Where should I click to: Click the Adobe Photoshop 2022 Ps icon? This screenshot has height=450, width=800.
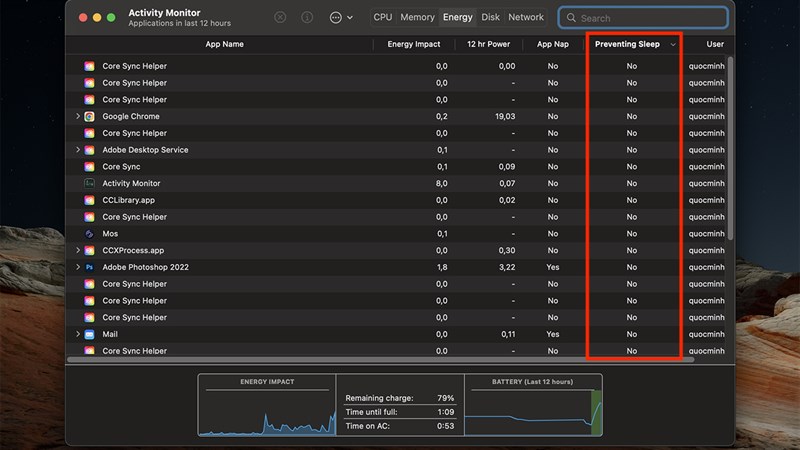coord(89,268)
